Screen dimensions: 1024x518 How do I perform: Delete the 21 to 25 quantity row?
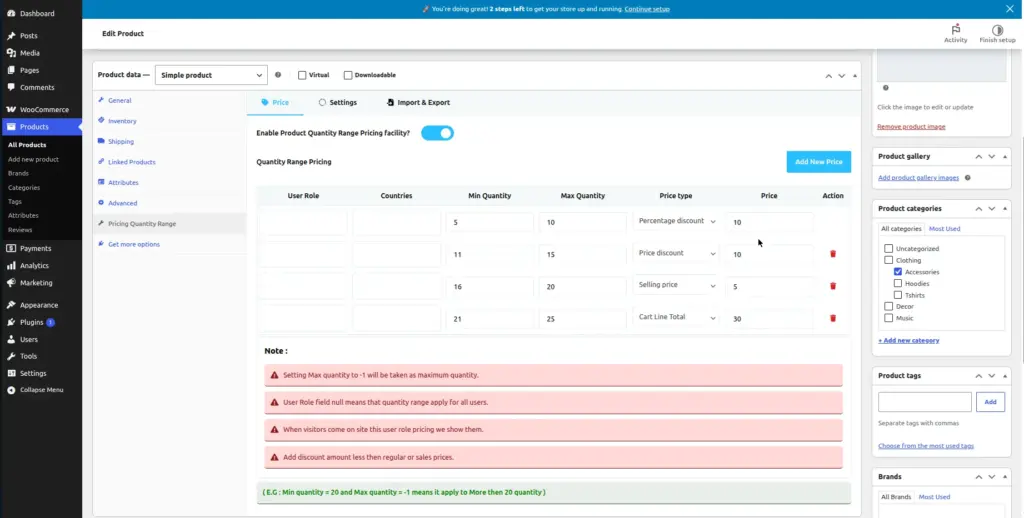pyautogui.click(x=833, y=318)
